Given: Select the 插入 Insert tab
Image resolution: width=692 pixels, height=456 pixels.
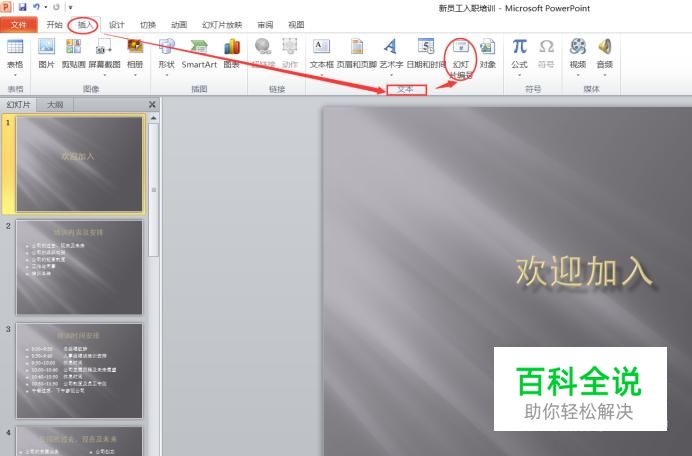Looking at the screenshot, I should tap(85, 25).
